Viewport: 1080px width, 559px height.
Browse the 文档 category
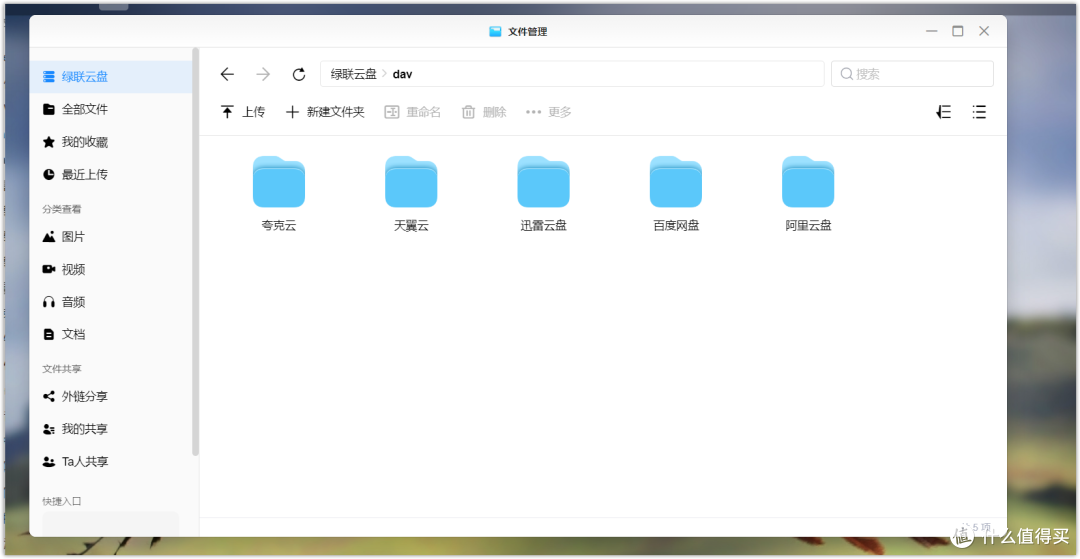pos(111,335)
